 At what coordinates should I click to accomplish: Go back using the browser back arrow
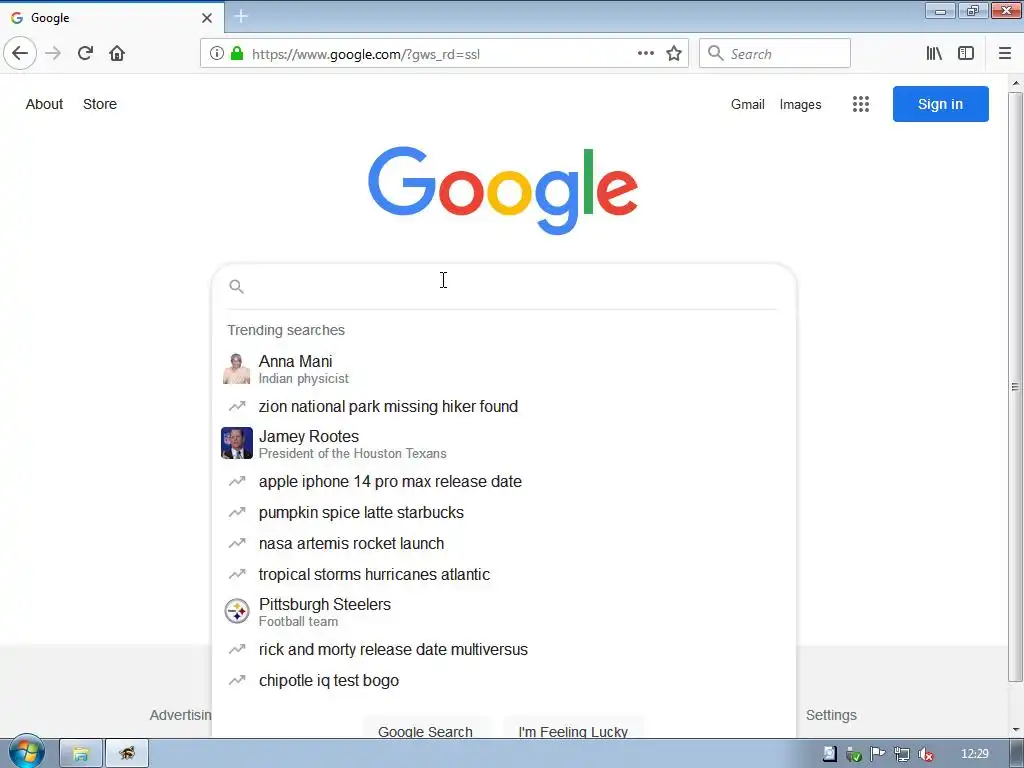(20, 54)
